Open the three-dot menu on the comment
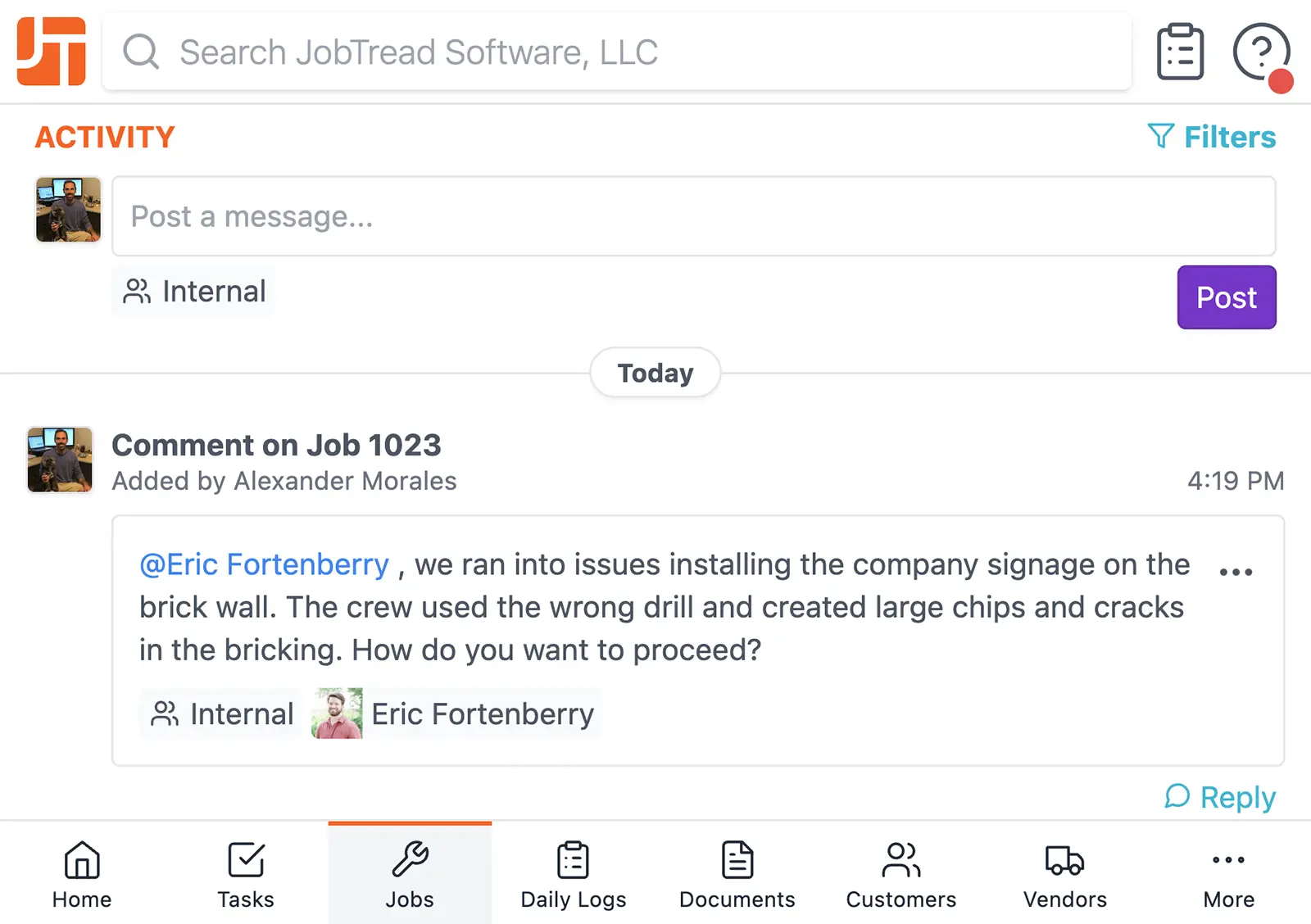The image size is (1311, 924). tap(1236, 572)
